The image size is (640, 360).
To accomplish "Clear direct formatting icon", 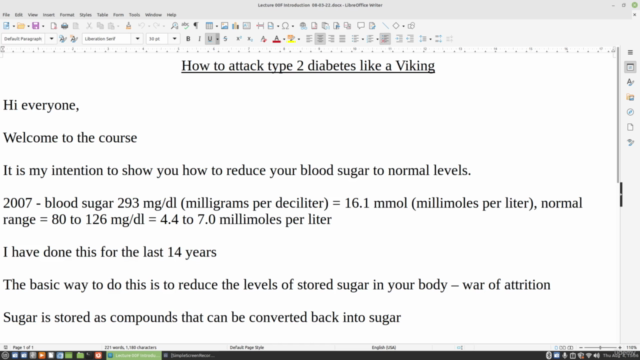I will point(263,39).
